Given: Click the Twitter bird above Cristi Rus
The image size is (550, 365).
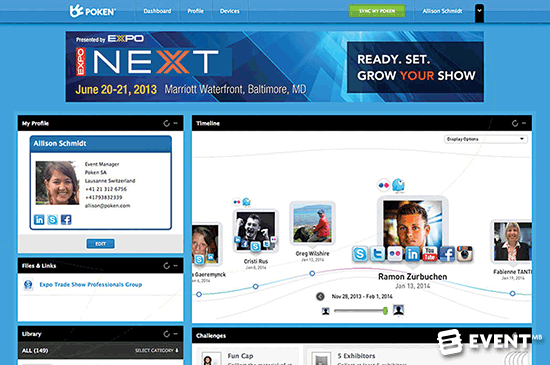Looking at the screenshot, I should tap(247, 202).
